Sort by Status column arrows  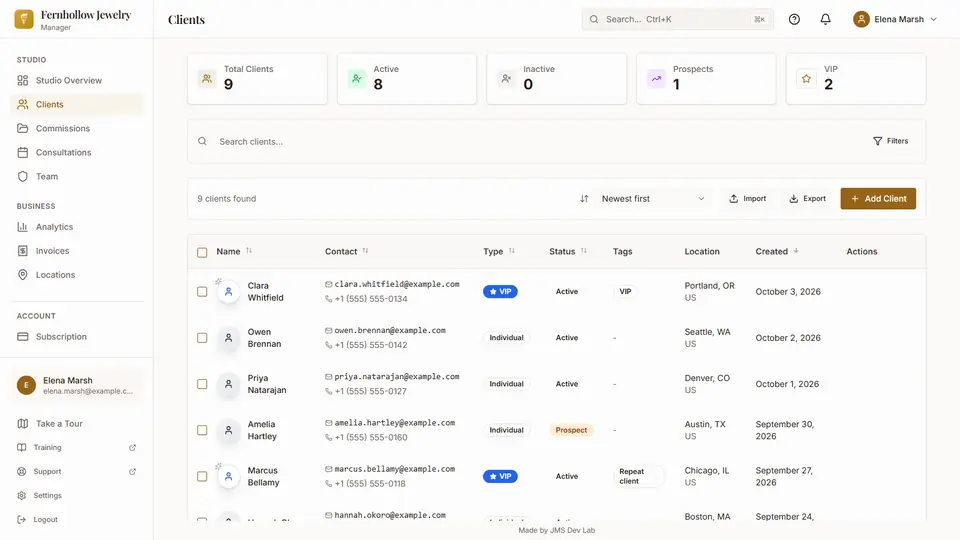[583, 251]
